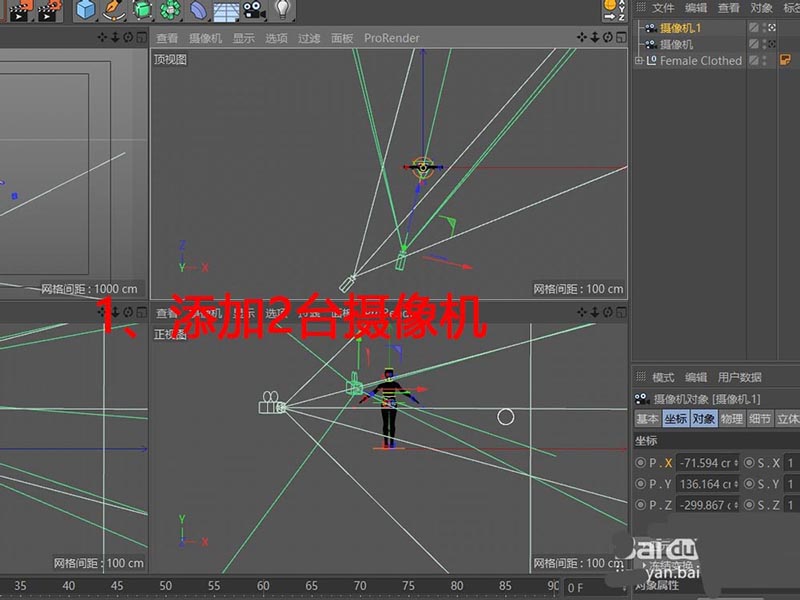Viewport: 800px width, 600px height.
Task: Click the Camera creation icon in top toolbar
Action: (252, 11)
